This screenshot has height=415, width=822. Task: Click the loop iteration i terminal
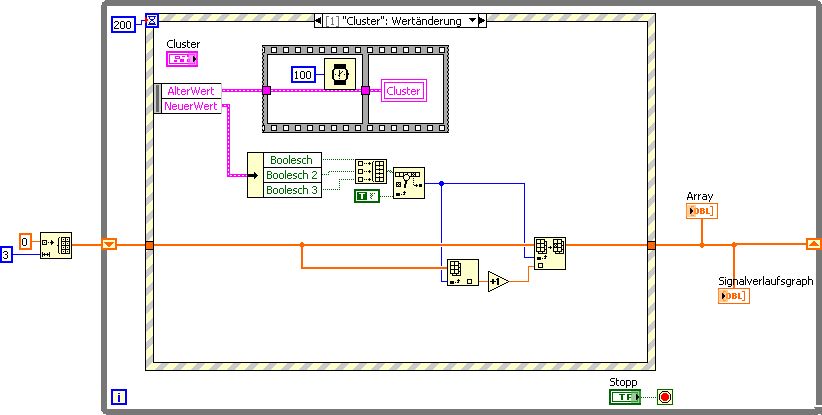119,397
